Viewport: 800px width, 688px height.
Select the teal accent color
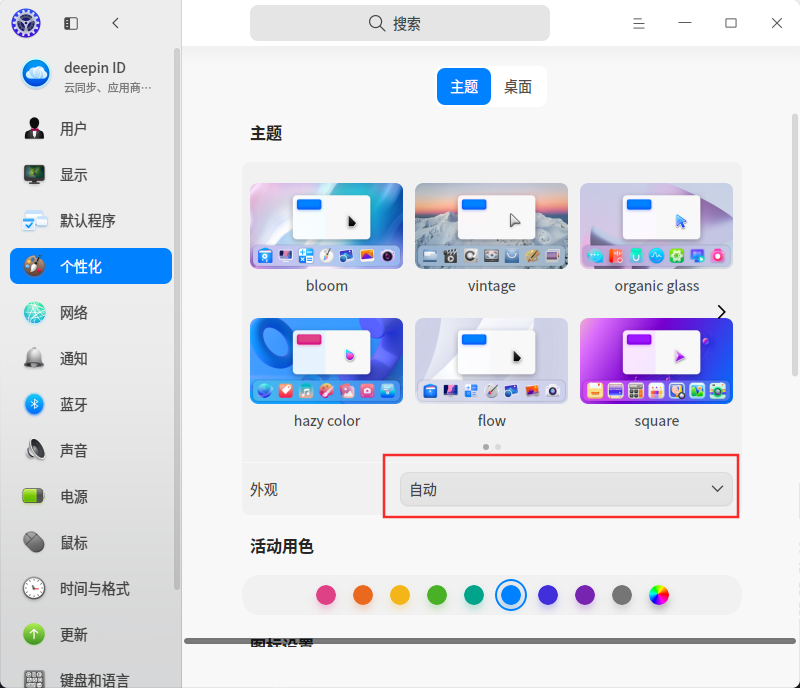pyautogui.click(x=474, y=595)
